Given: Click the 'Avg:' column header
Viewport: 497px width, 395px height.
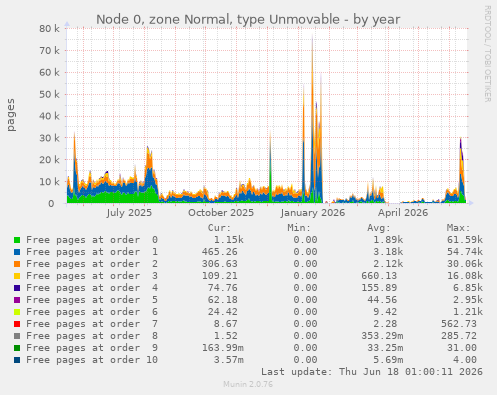Looking at the screenshot, I should coord(379,228).
